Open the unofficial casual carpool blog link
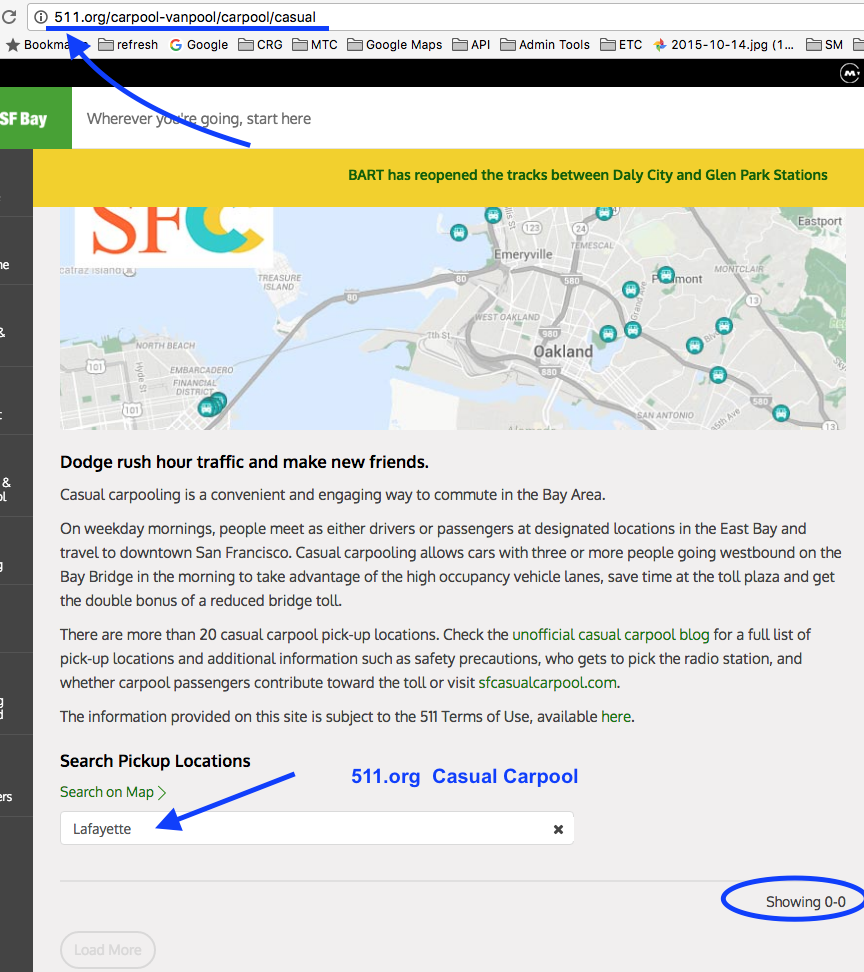The image size is (864, 972). pos(611,635)
